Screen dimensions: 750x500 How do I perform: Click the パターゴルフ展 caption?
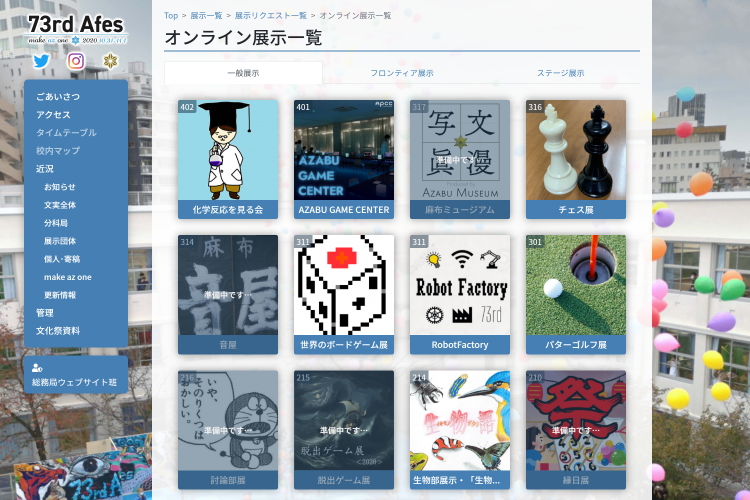[576, 344]
